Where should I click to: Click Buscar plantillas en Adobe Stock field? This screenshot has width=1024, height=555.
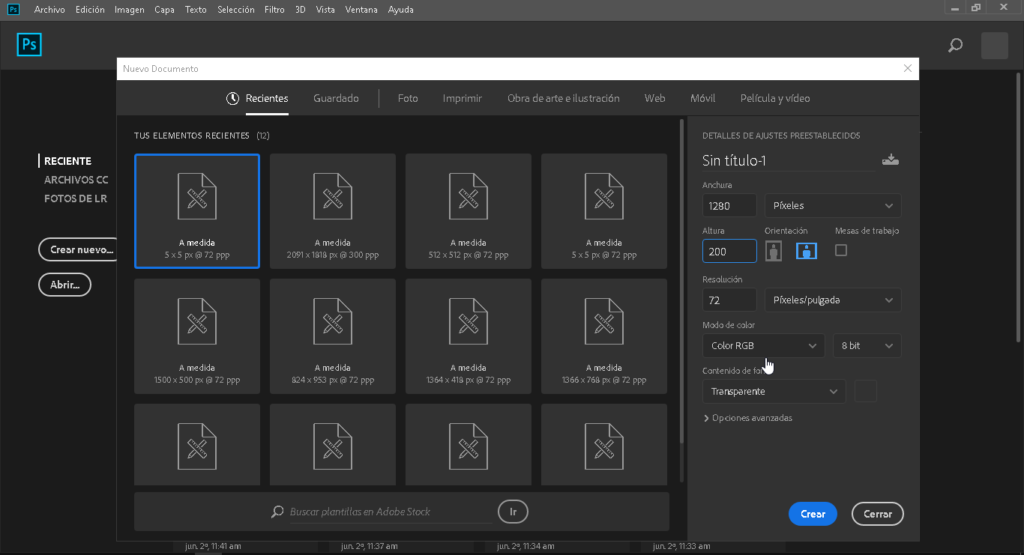click(390, 512)
